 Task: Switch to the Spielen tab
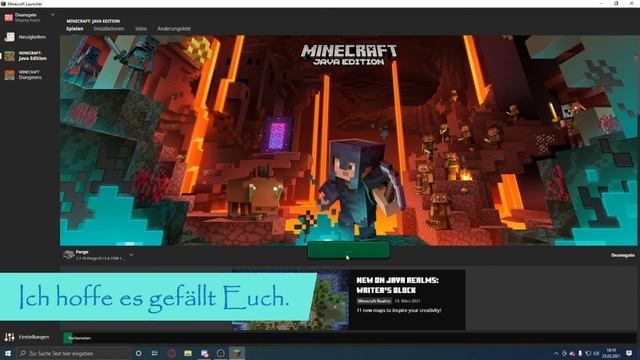click(x=75, y=29)
